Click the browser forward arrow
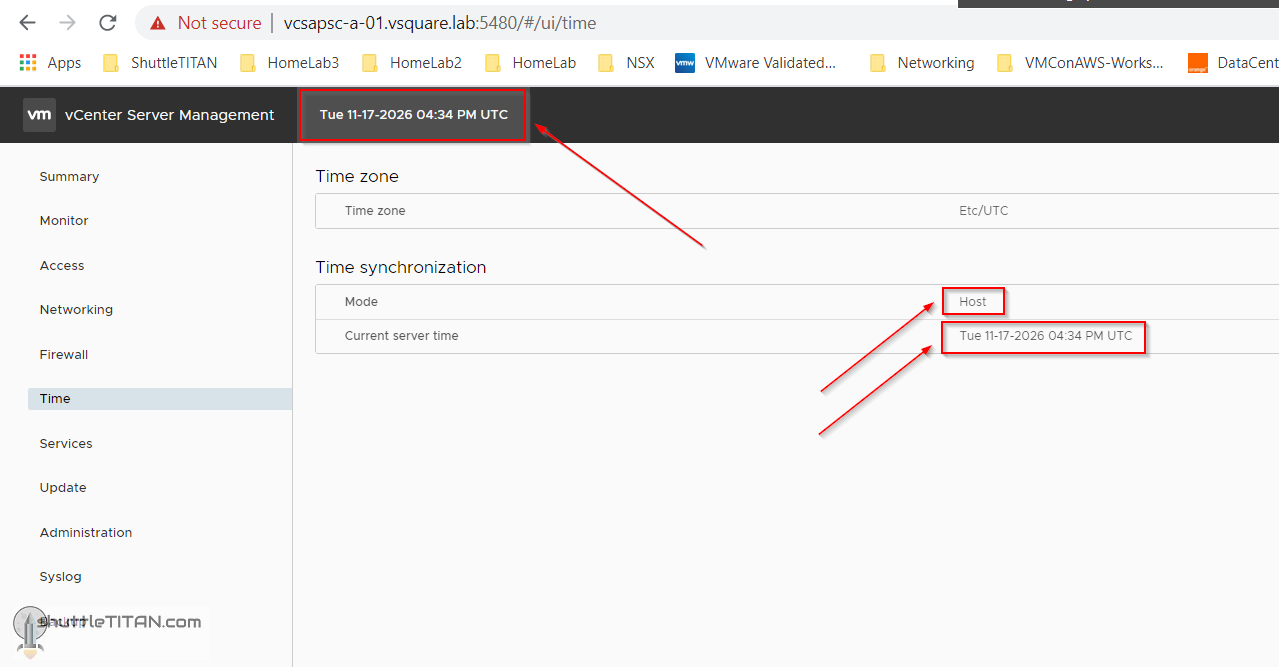The image size is (1279, 667). point(68,22)
